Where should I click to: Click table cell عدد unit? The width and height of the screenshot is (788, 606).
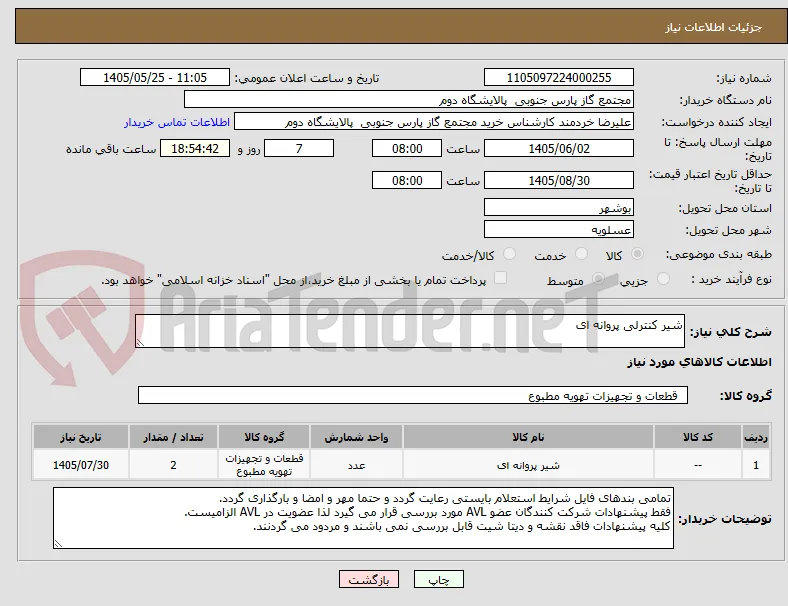[x=356, y=465]
